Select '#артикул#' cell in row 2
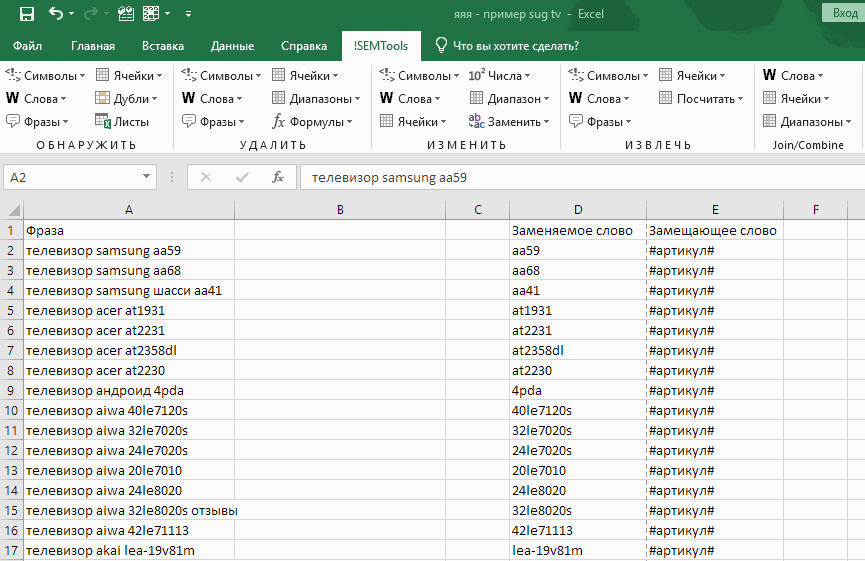This screenshot has height=561, width=865. (715, 250)
